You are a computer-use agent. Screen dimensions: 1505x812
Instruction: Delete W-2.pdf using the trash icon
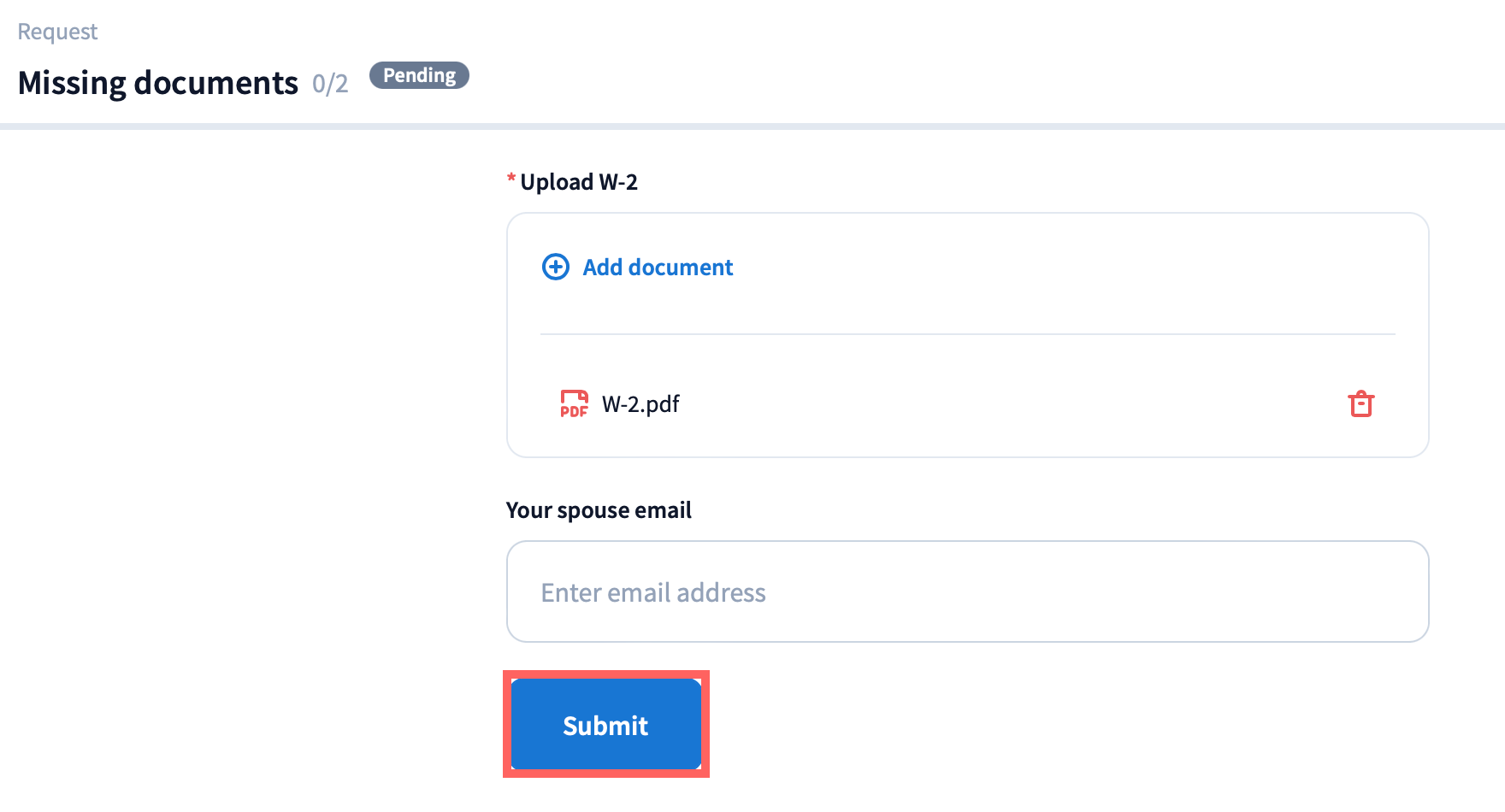click(1360, 403)
